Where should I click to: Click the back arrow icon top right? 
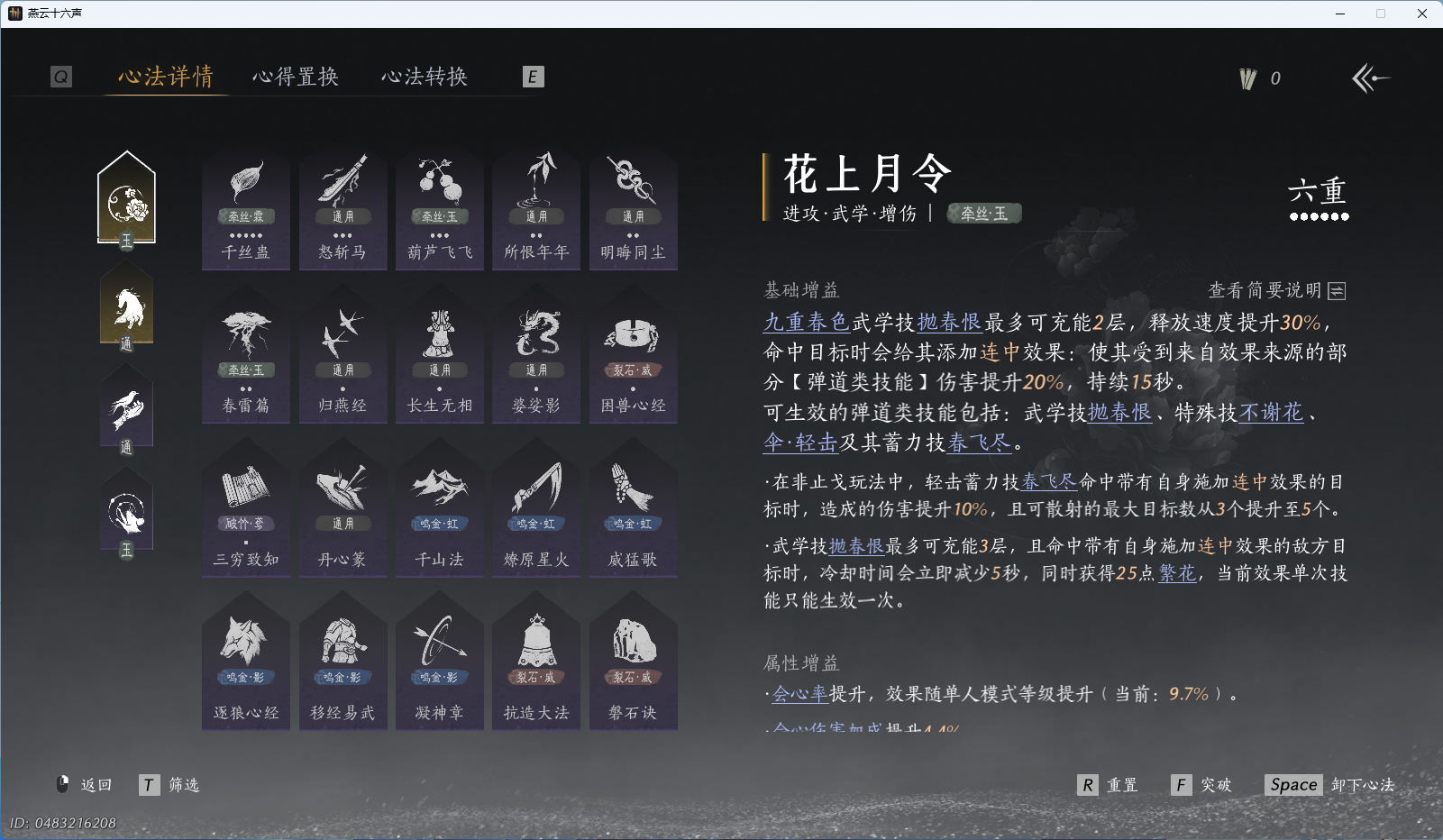coord(1370,78)
